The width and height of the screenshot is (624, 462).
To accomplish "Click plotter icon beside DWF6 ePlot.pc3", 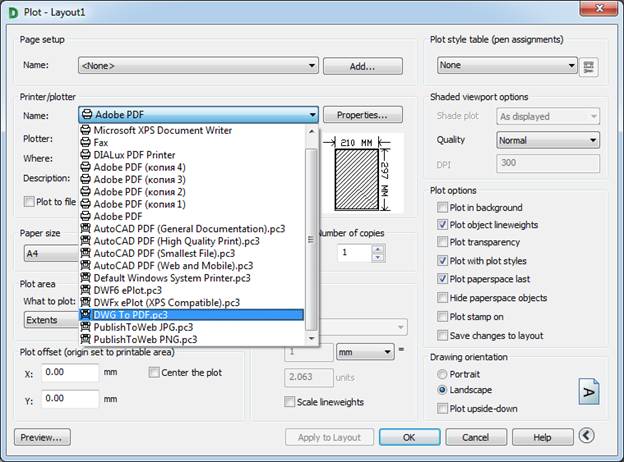I will click(85, 290).
